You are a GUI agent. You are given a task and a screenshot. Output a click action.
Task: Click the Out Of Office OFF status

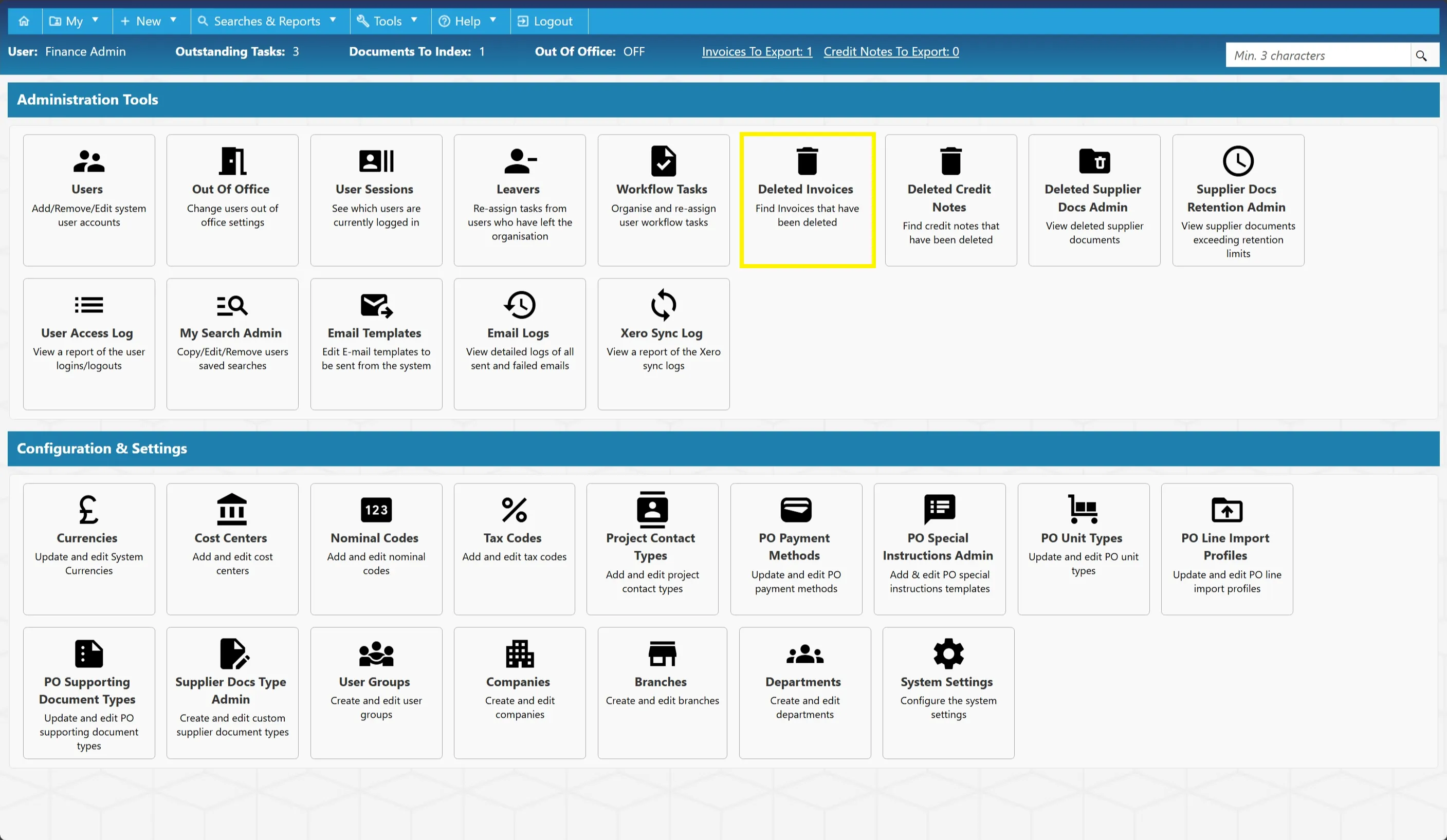pyautogui.click(x=634, y=52)
